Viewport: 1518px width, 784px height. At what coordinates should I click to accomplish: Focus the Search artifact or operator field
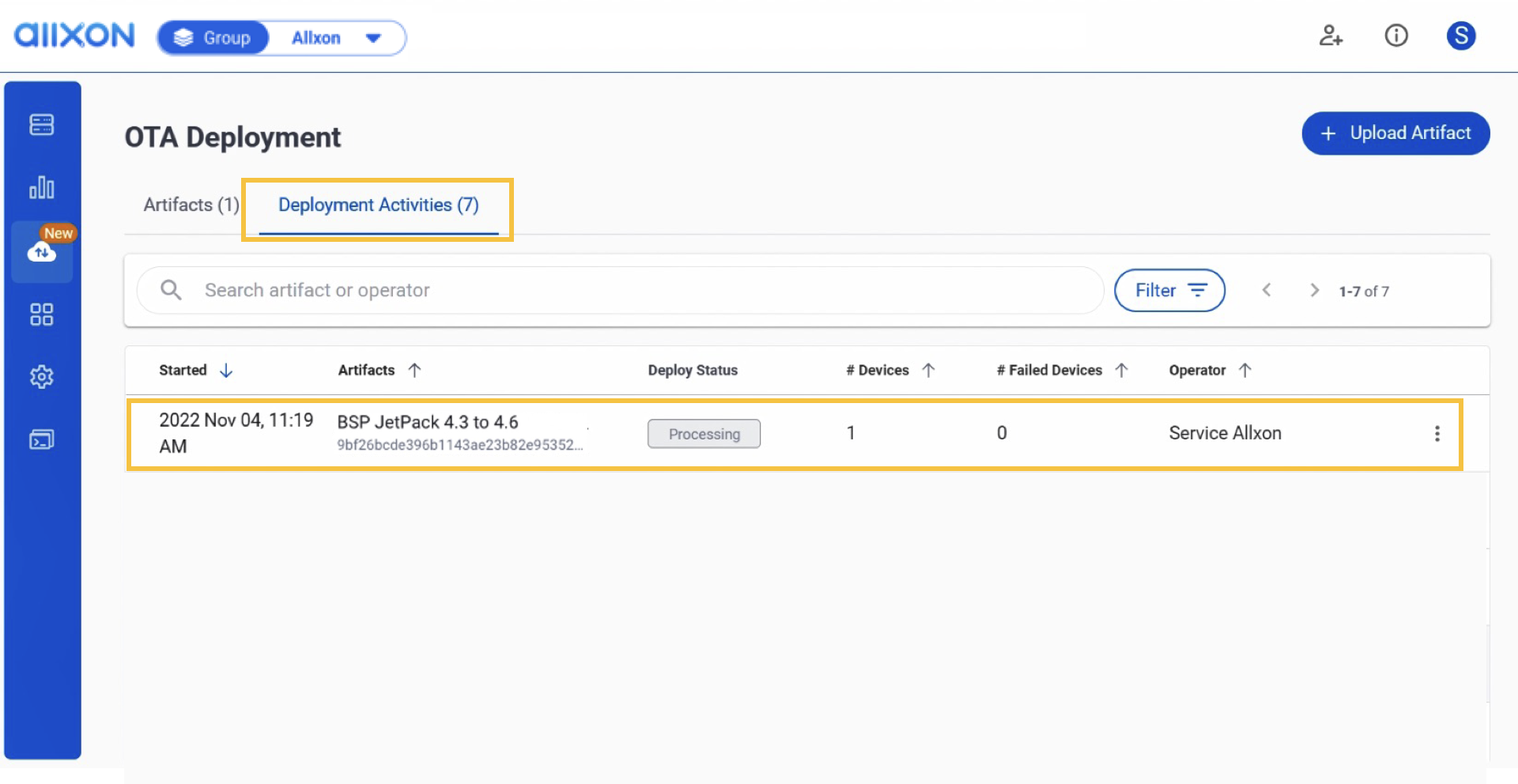(620, 290)
